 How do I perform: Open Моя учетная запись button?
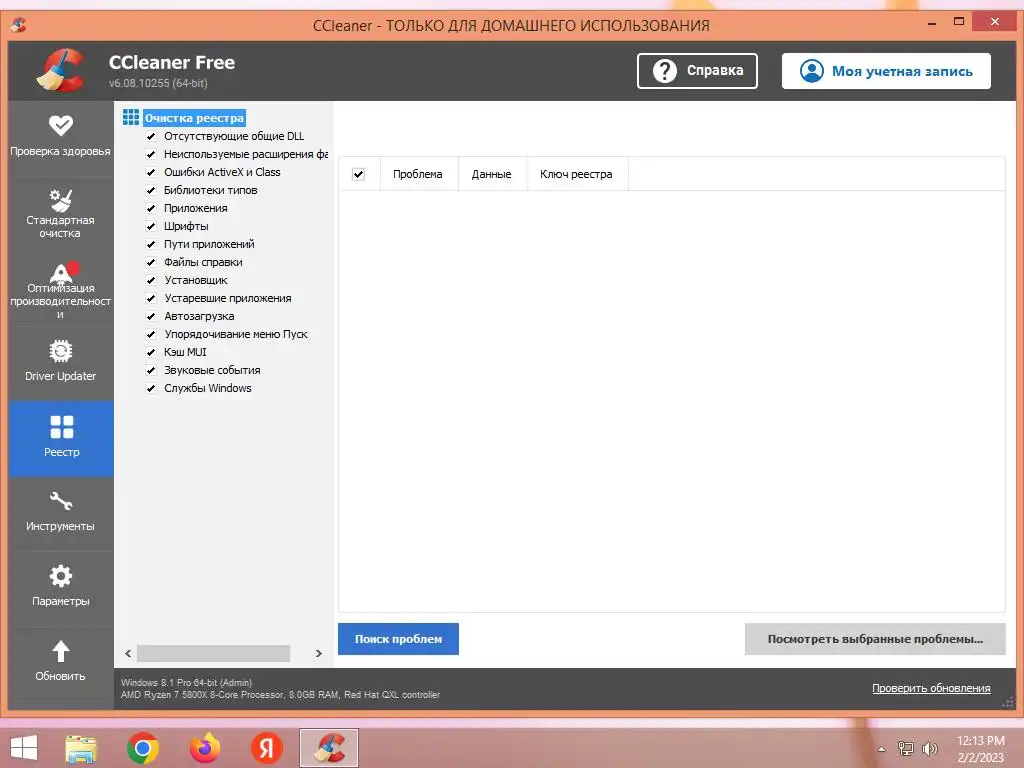(886, 71)
